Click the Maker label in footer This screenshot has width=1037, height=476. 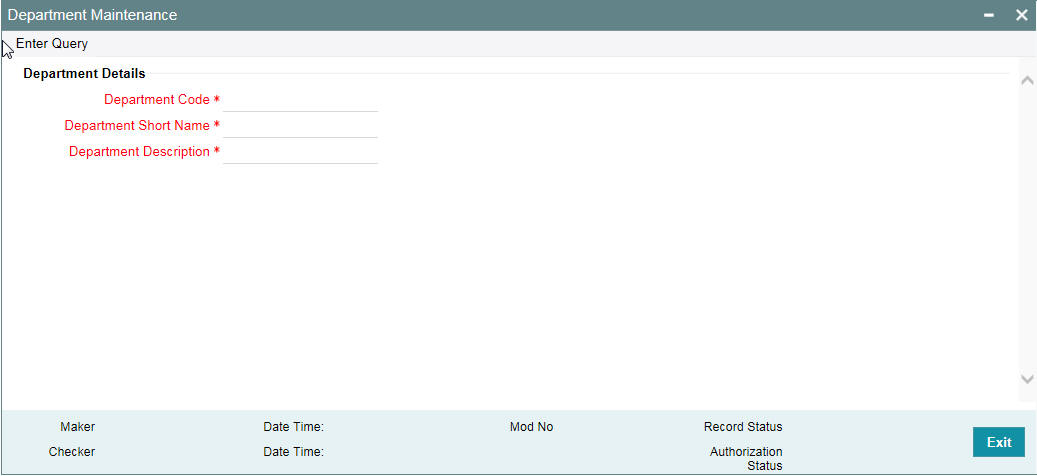[77, 427]
